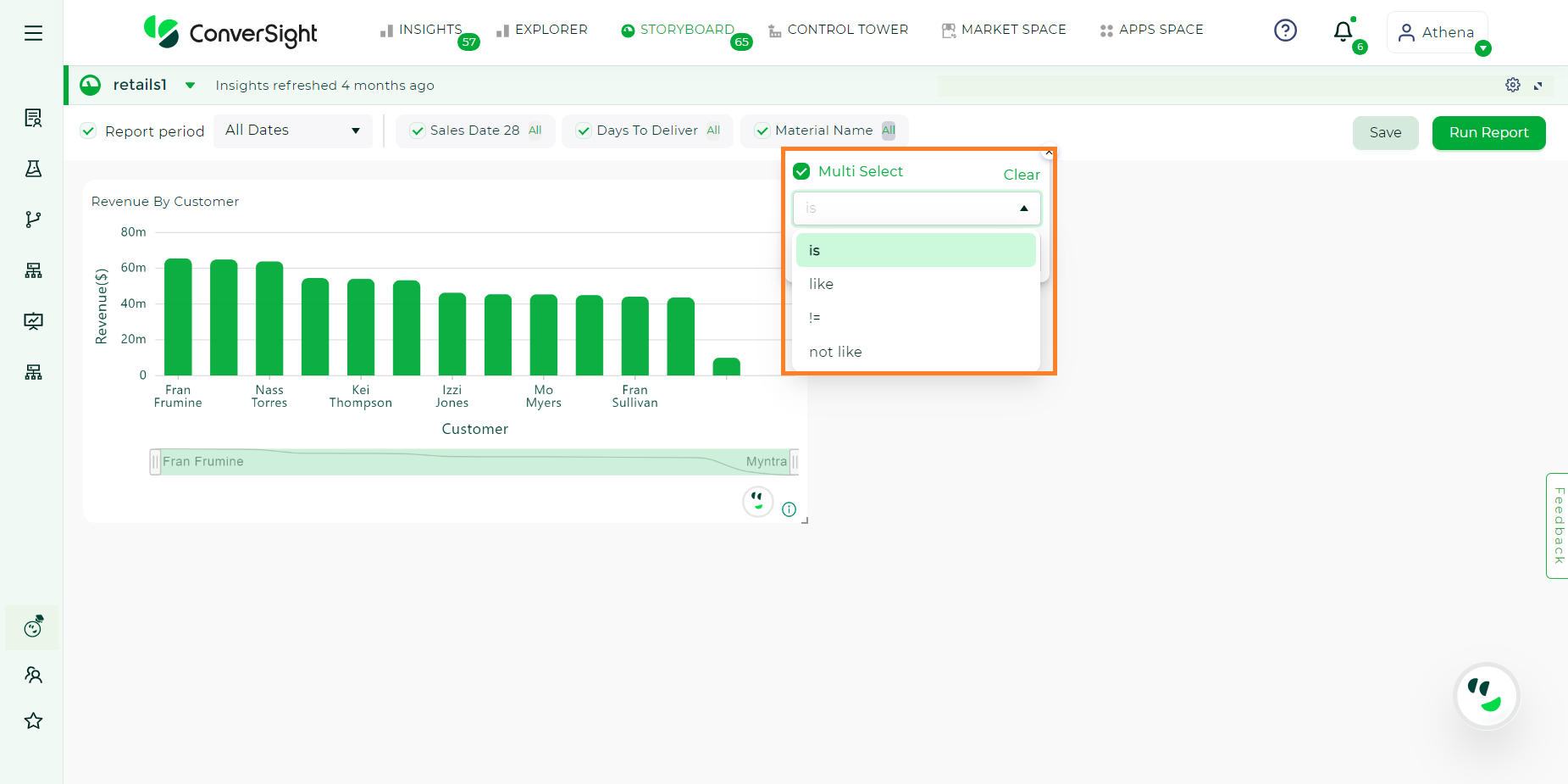Uncheck the Multi Select checkbox
The image size is (1568, 784).
tap(801, 171)
